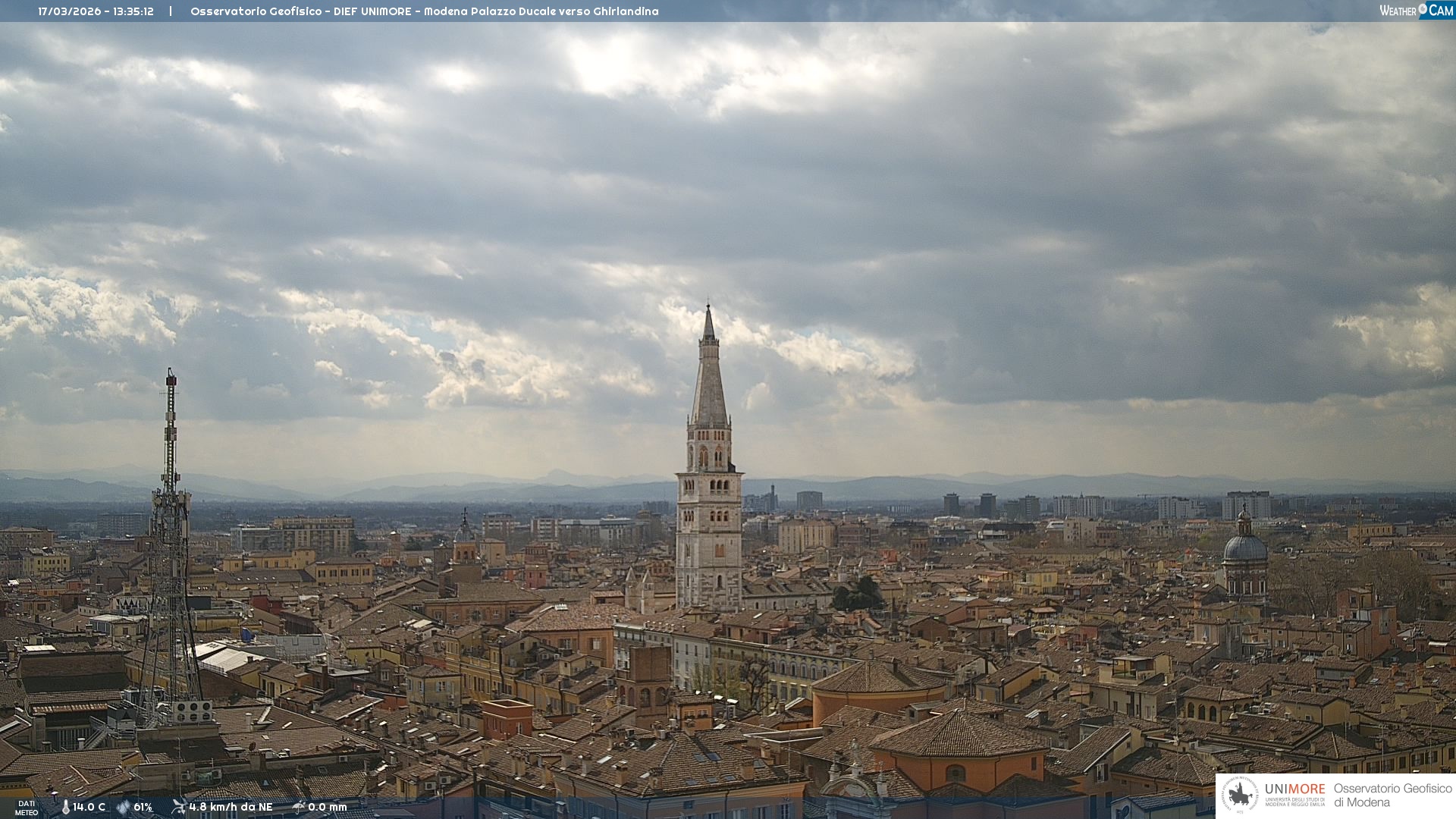Click the 61% humidity value
The height and width of the screenshot is (819, 1456).
coord(143,807)
